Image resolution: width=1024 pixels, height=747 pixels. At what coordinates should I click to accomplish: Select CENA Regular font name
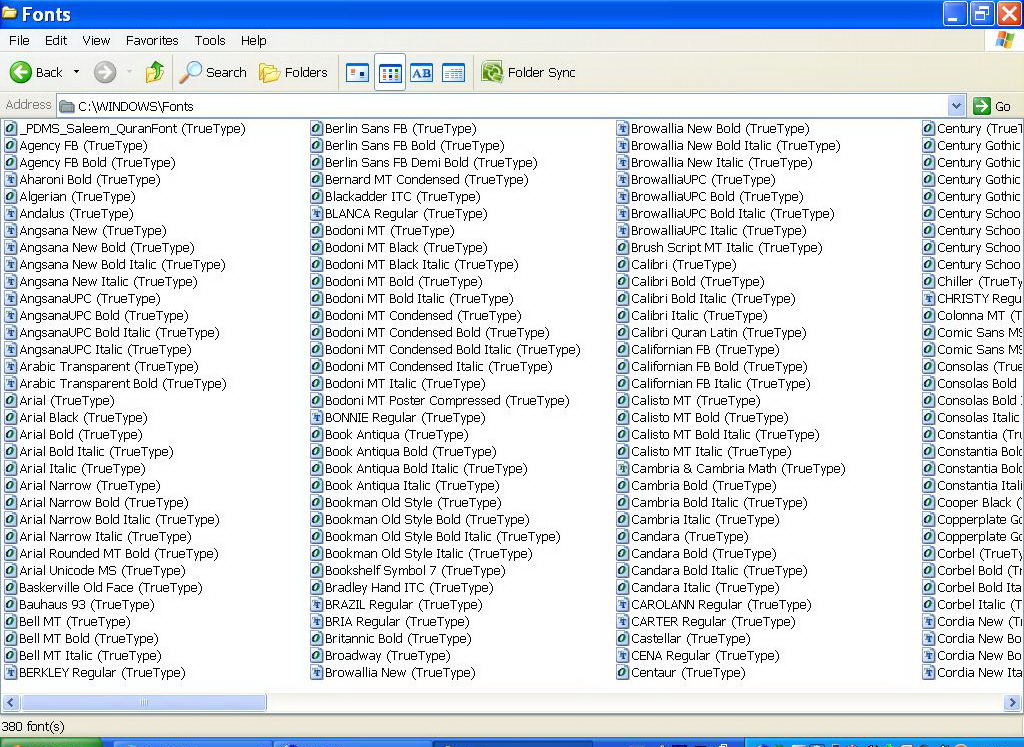pos(705,655)
